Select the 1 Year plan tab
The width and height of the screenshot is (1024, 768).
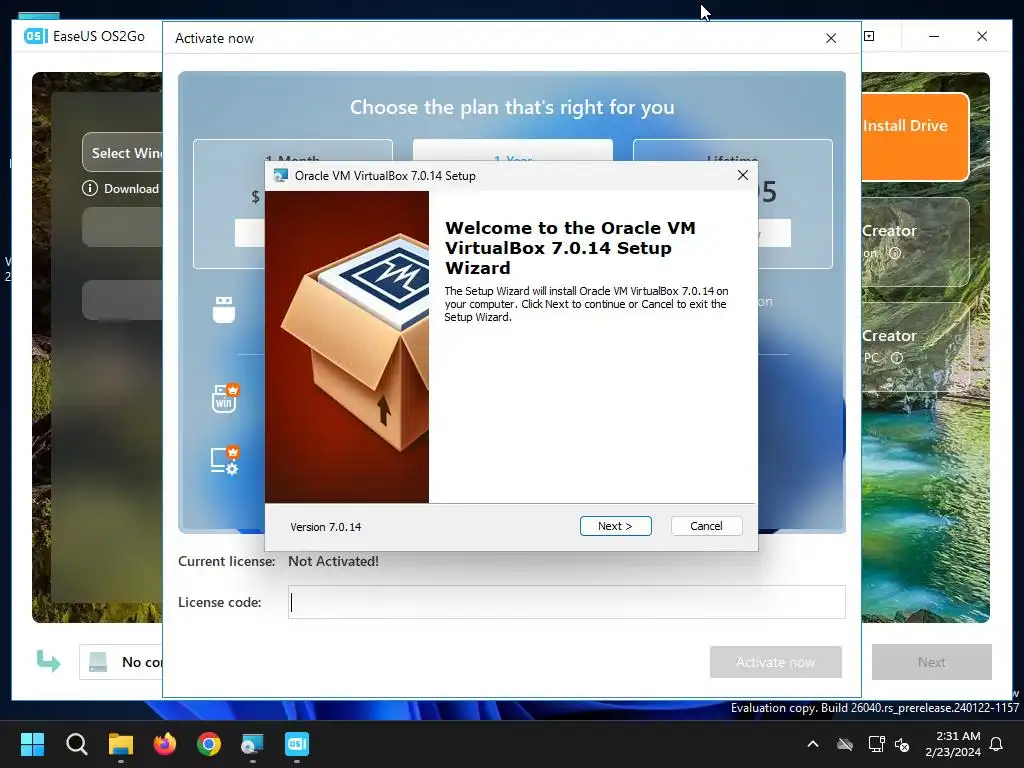[513, 150]
